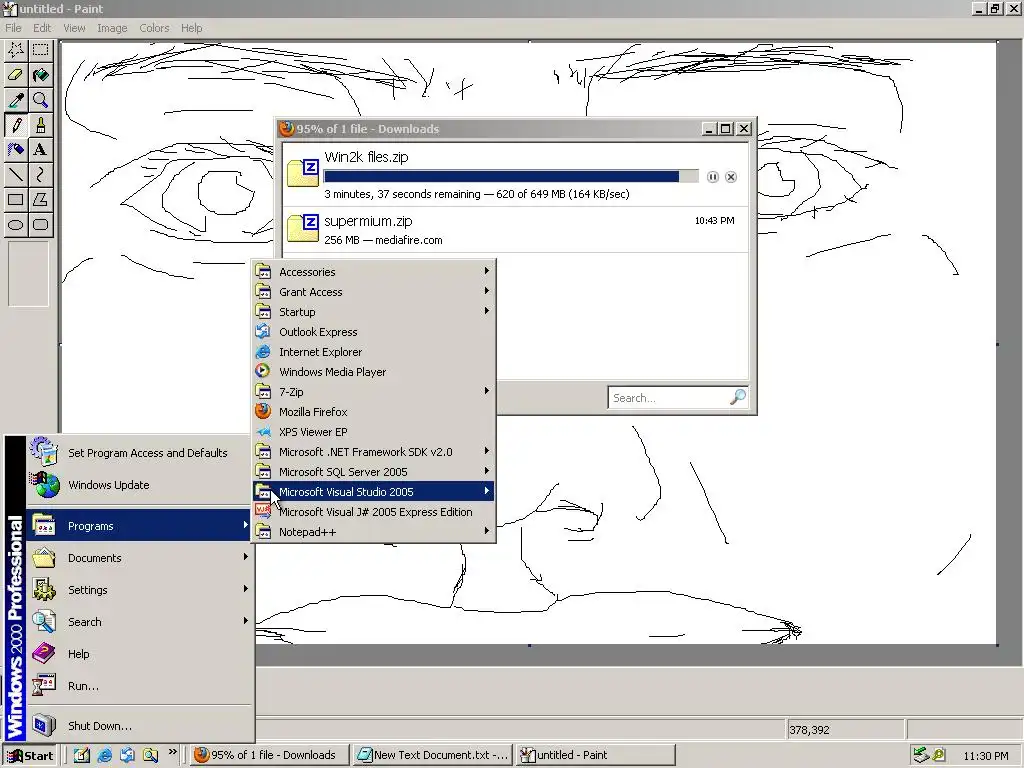The image size is (1024, 768).
Task: Click the supermium.zip download entry name
Action: (x=368, y=221)
